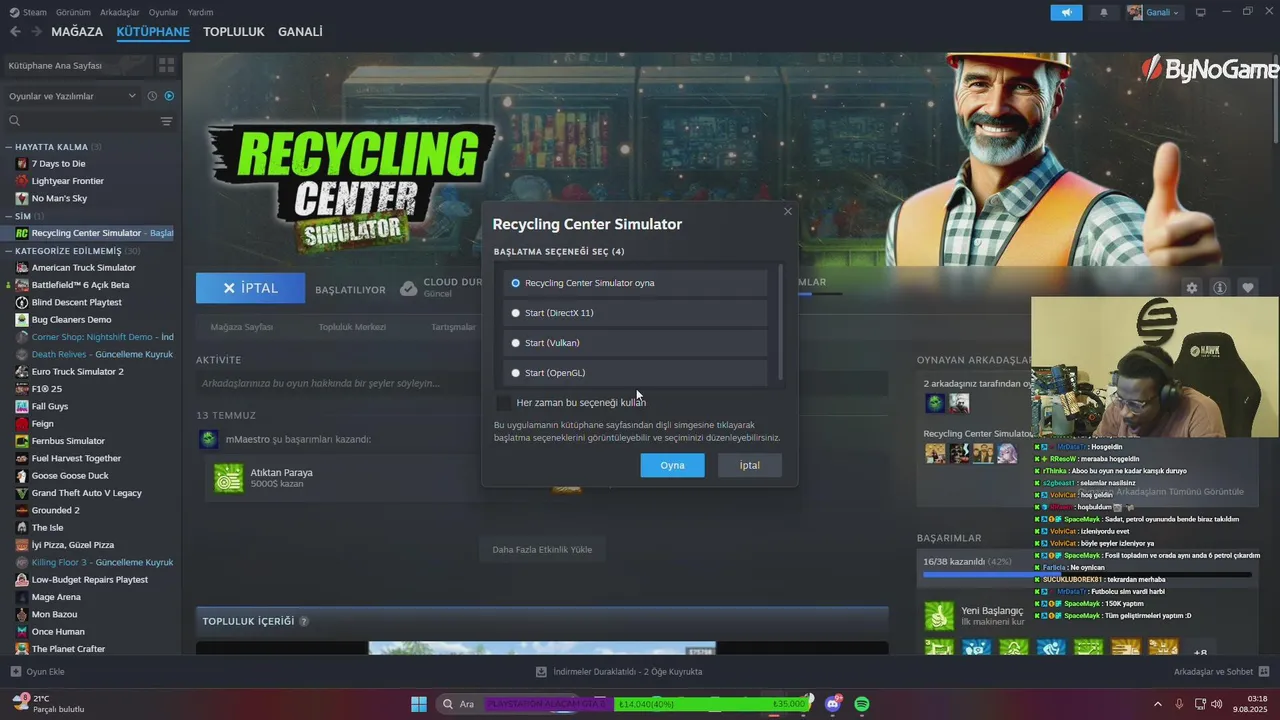This screenshot has width=1280, height=720.
Task: Click the help icon beside TOPLULUK İÇERİĞİ
Action: point(304,621)
